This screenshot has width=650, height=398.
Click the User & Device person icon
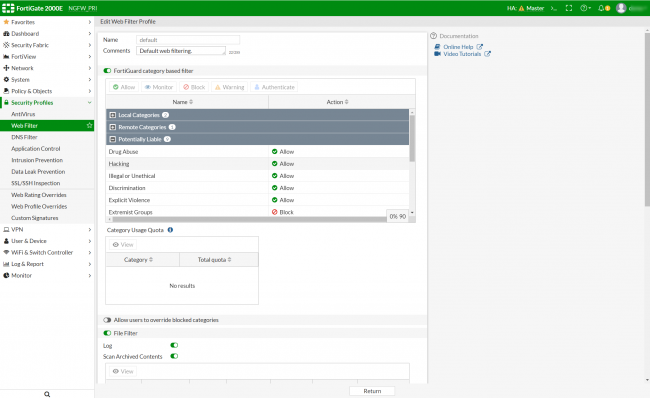pyautogui.click(x=6, y=241)
